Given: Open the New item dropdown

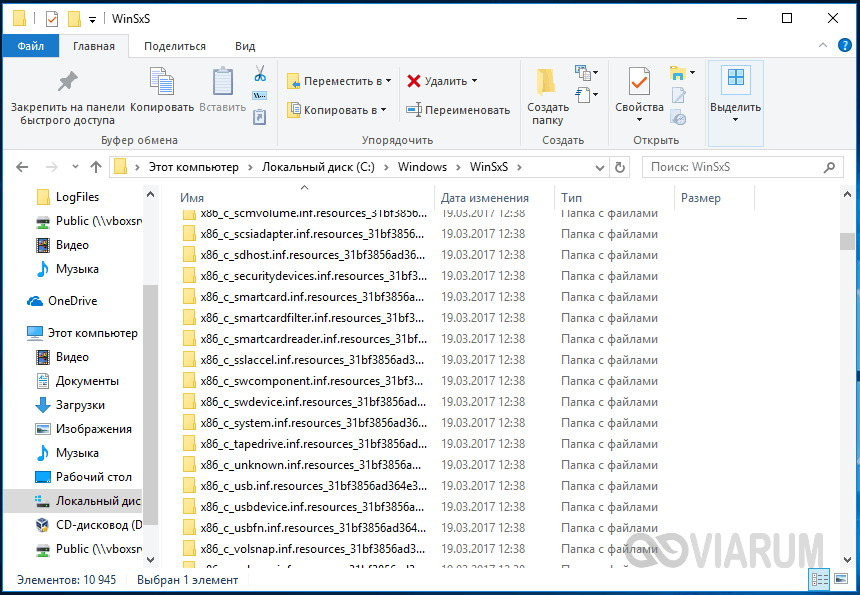Looking at the screenshot, I should 586,72.
